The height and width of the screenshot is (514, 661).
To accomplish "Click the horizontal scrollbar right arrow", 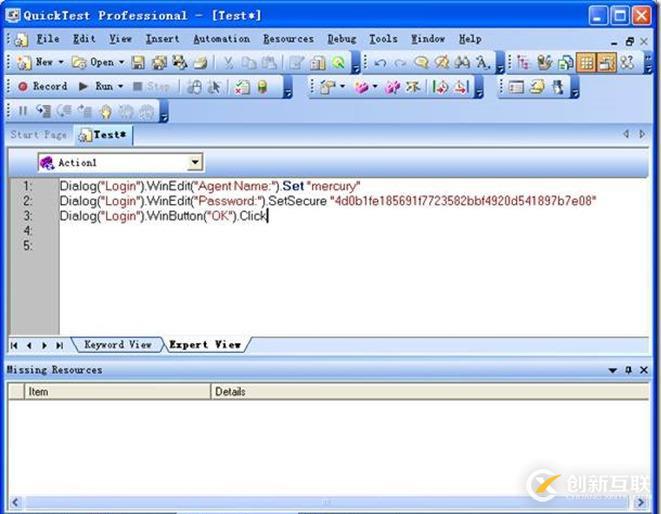I will pyautogui.click(x=641, y=502).
